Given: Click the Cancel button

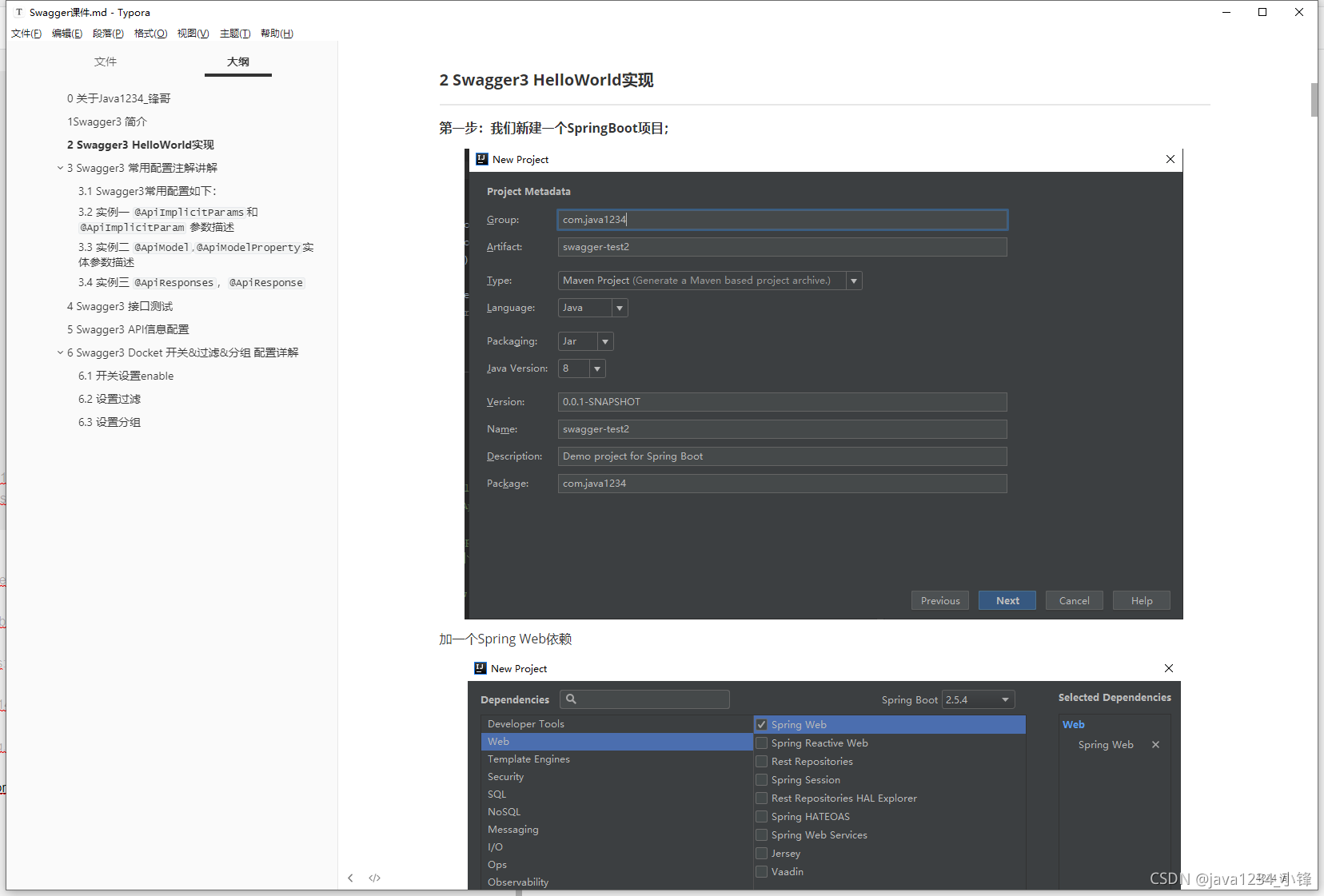Looking at the screenshot, I should [x=1075, y=600].
